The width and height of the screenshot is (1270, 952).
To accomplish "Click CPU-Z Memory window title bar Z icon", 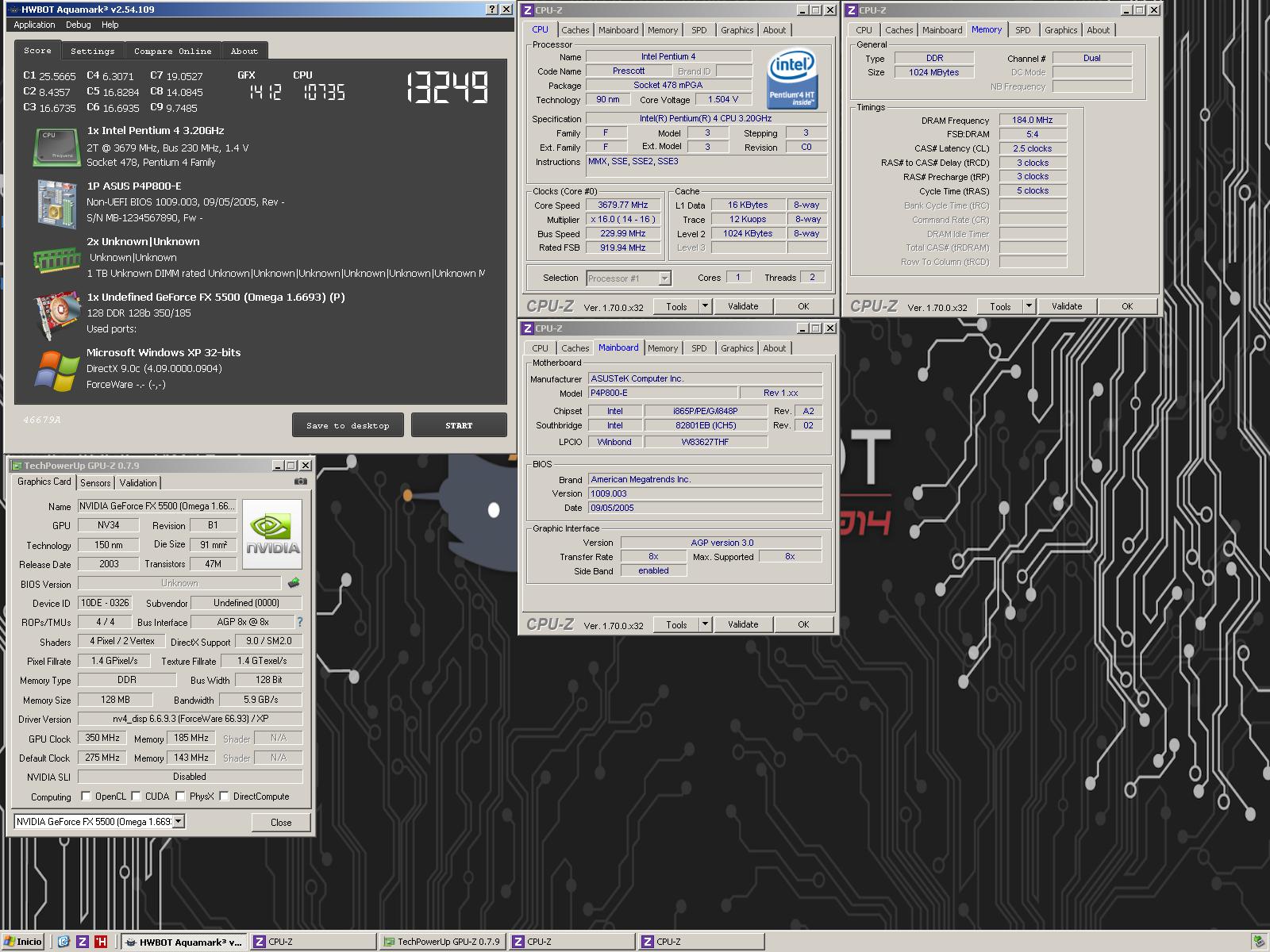I will (852, 10).
